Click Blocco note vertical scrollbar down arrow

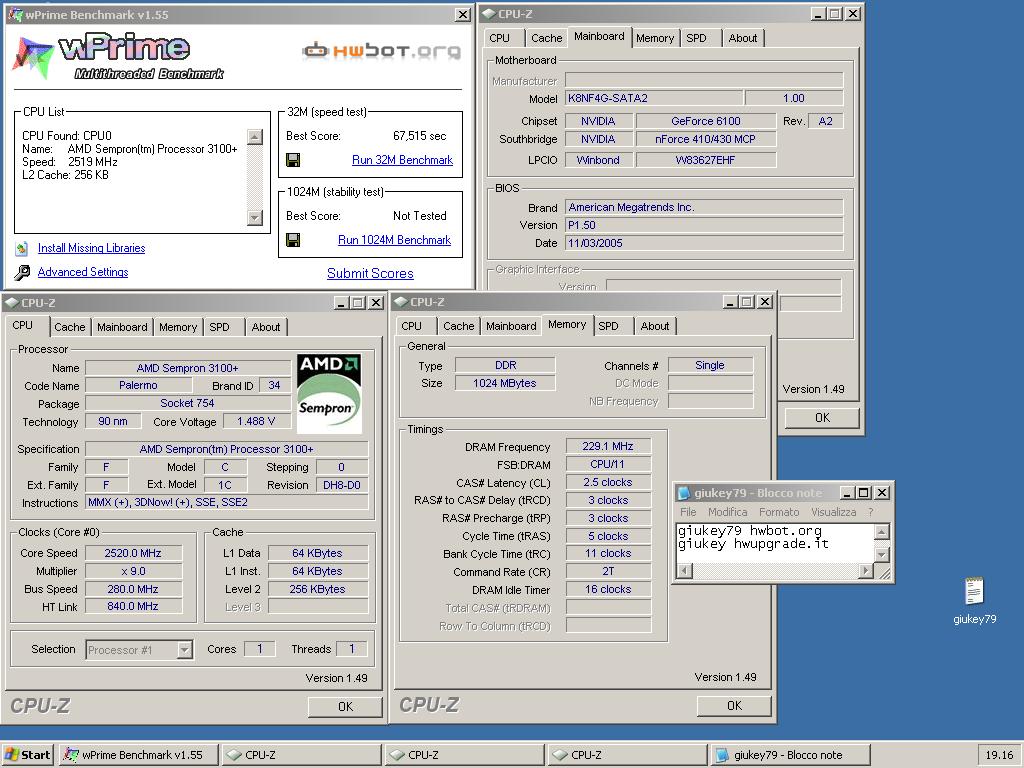pos(882,555)
